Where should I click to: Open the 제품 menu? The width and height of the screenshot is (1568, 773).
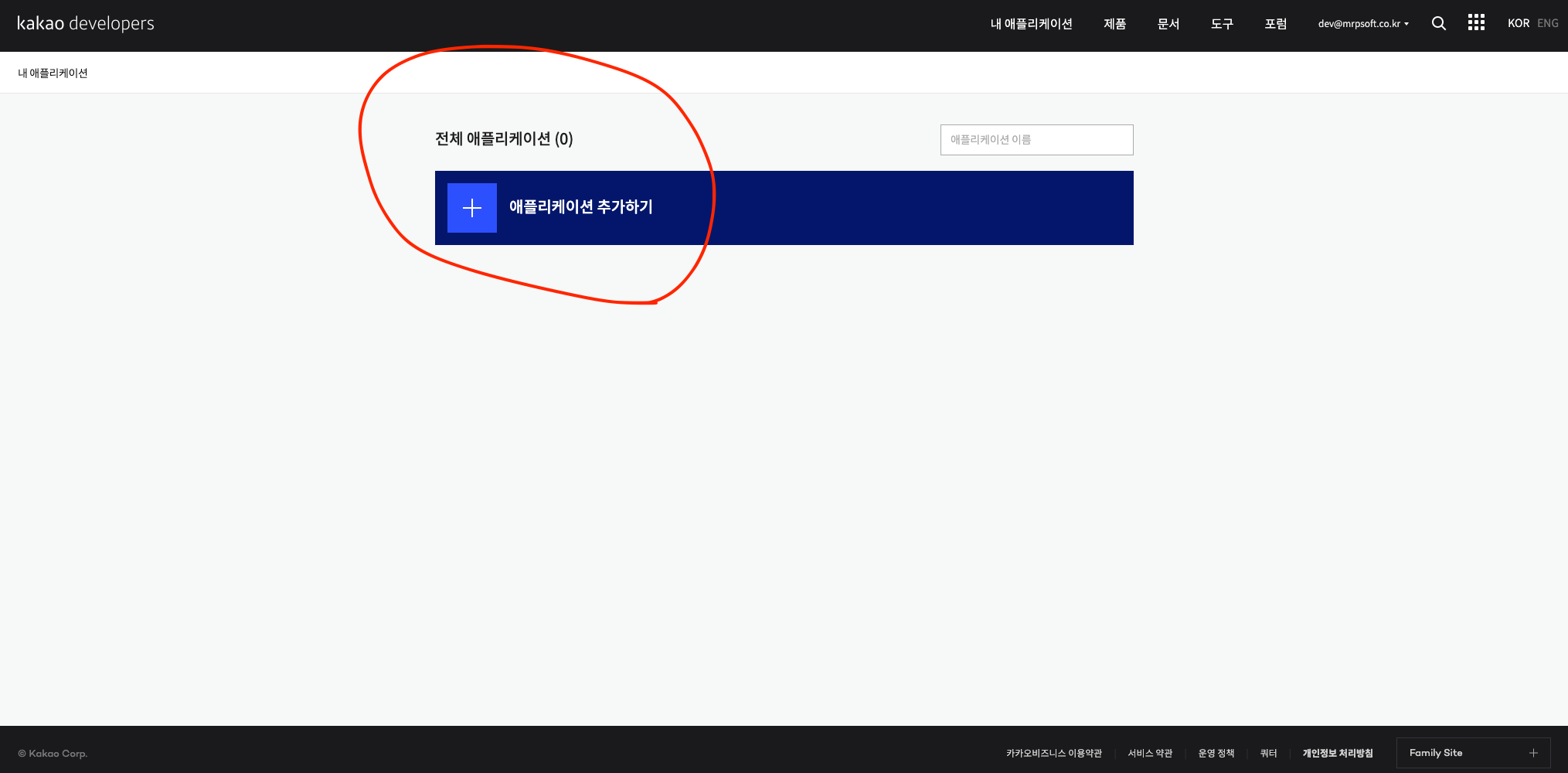click(1114, 24)
